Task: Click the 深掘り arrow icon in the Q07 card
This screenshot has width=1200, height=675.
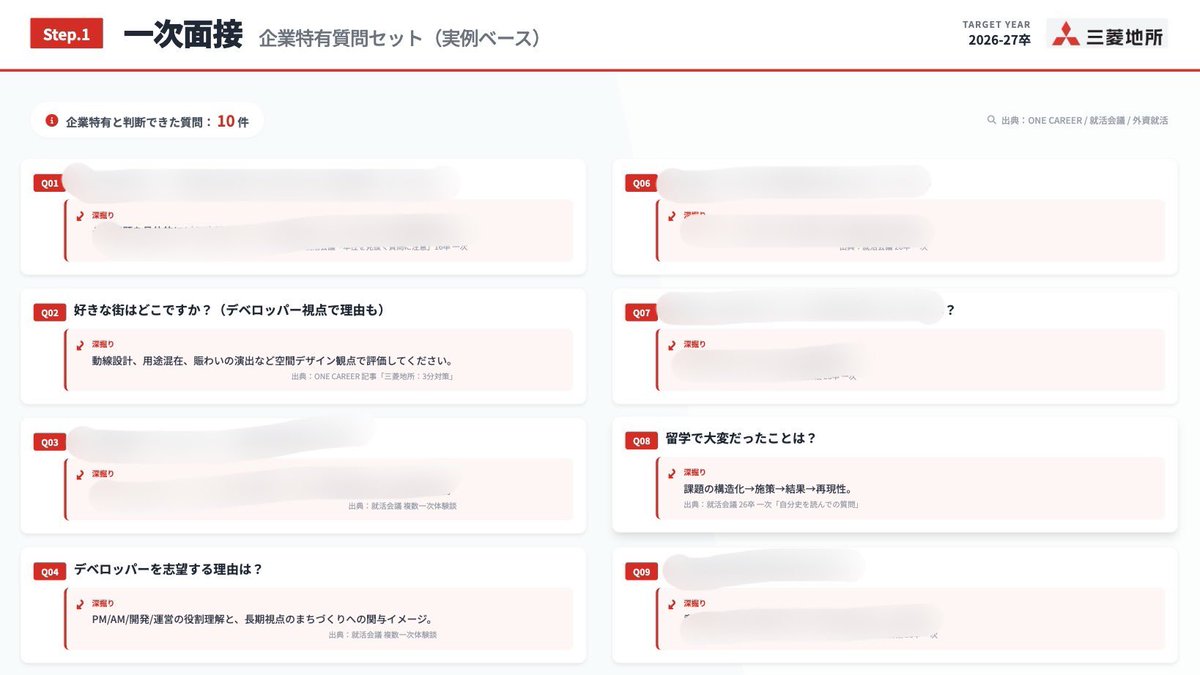Action: pyautogui.click(x=672, y=344)
